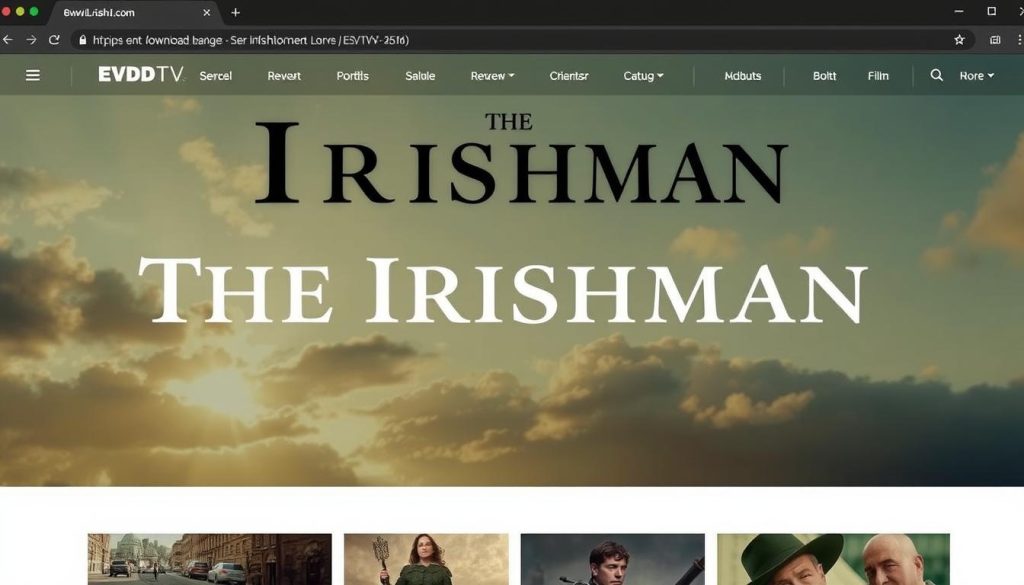Screen dimensions: 1024x585
Task: Open the city street thumbnail
Action: [x=210, y=559]
